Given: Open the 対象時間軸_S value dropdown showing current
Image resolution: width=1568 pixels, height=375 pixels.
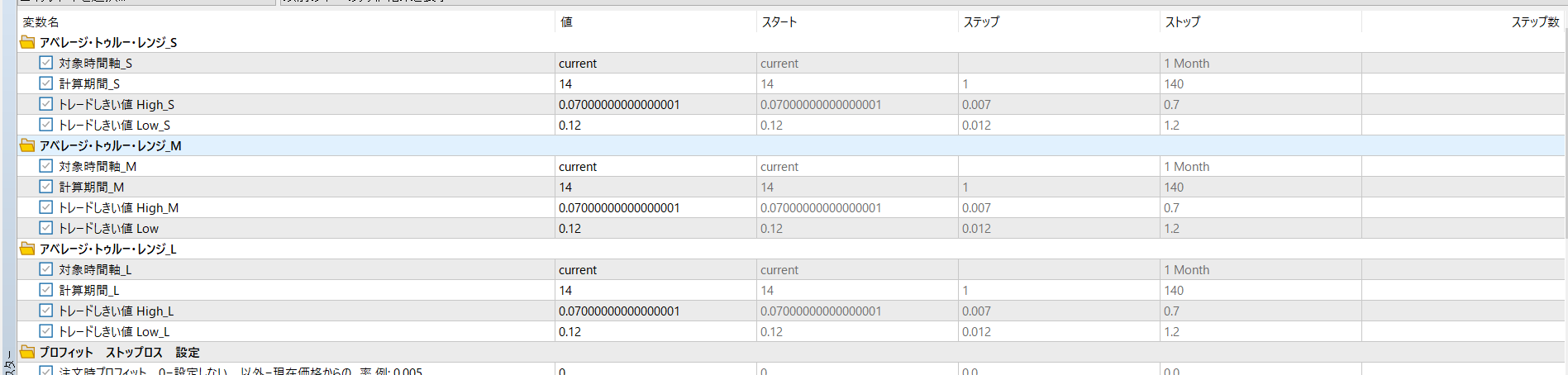Looking at the screenshot, I should coord(655,64).
